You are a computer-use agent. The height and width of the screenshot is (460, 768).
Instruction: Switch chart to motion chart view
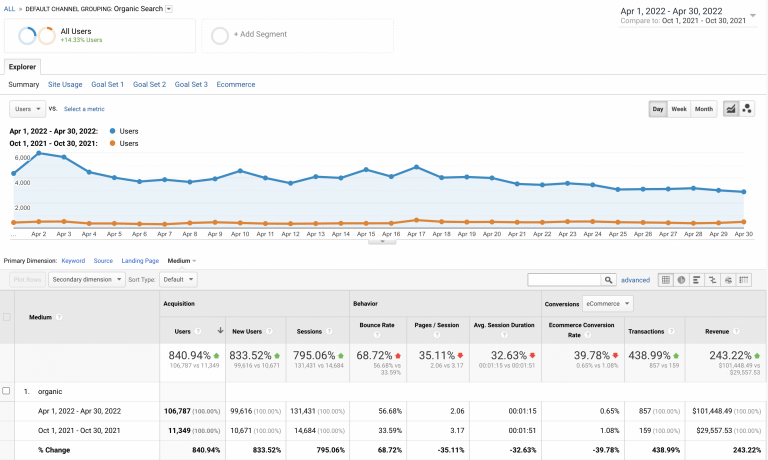tap(747, 109)
